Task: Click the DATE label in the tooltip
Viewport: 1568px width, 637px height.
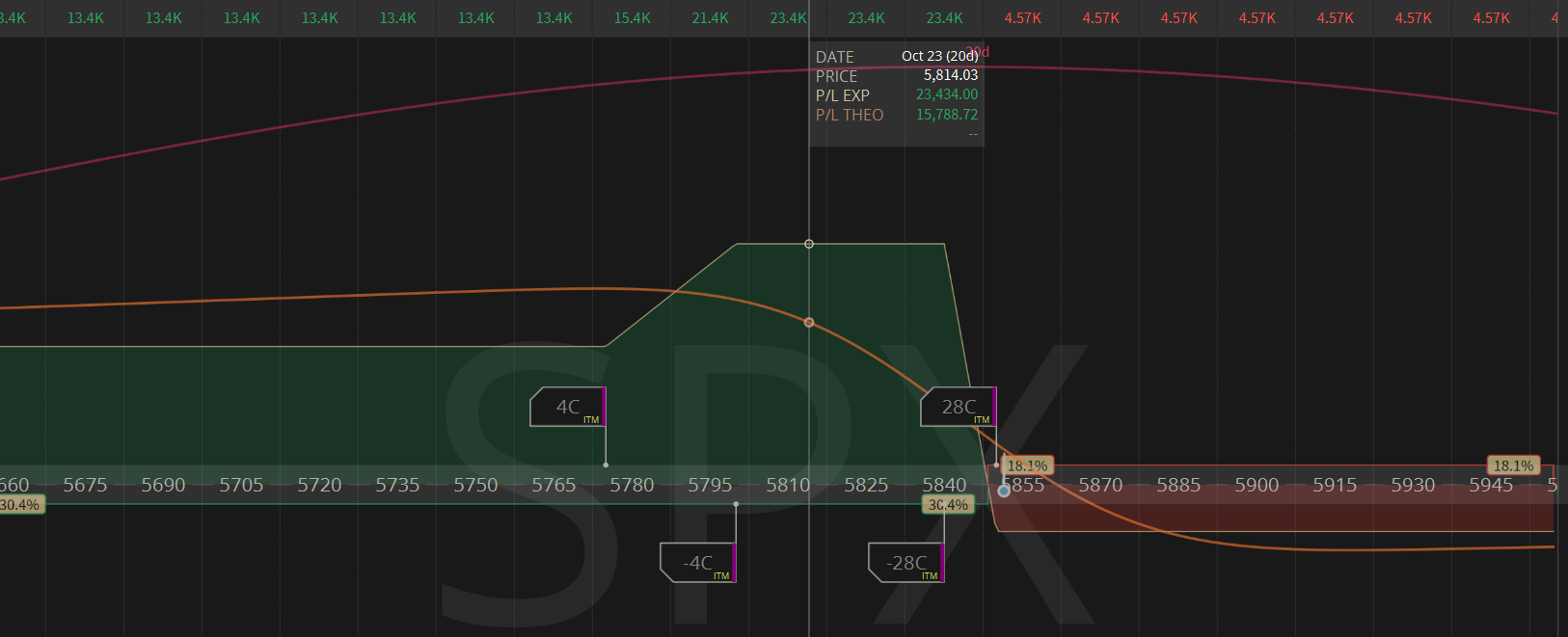Action: (835, 57)
